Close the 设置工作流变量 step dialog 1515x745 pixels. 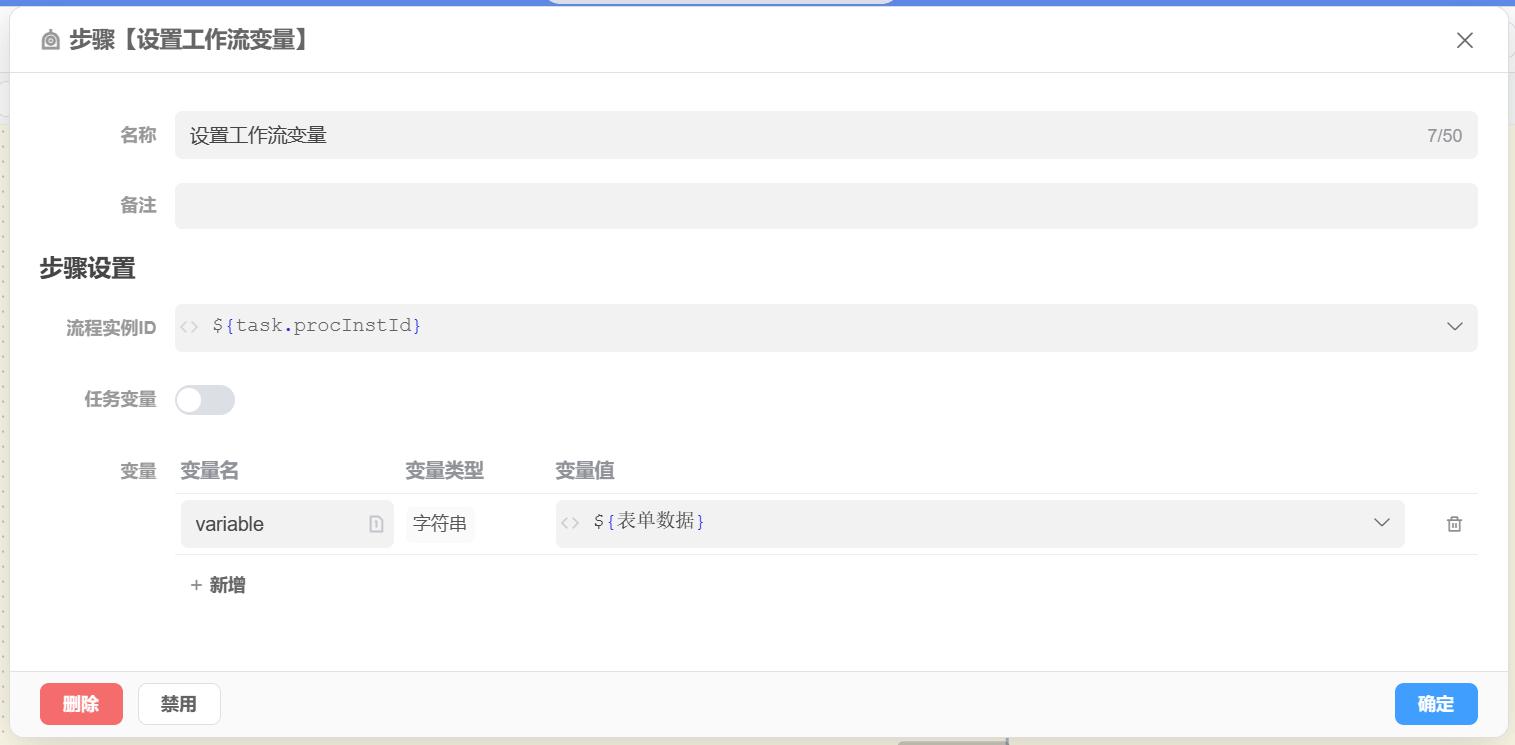1464,41
